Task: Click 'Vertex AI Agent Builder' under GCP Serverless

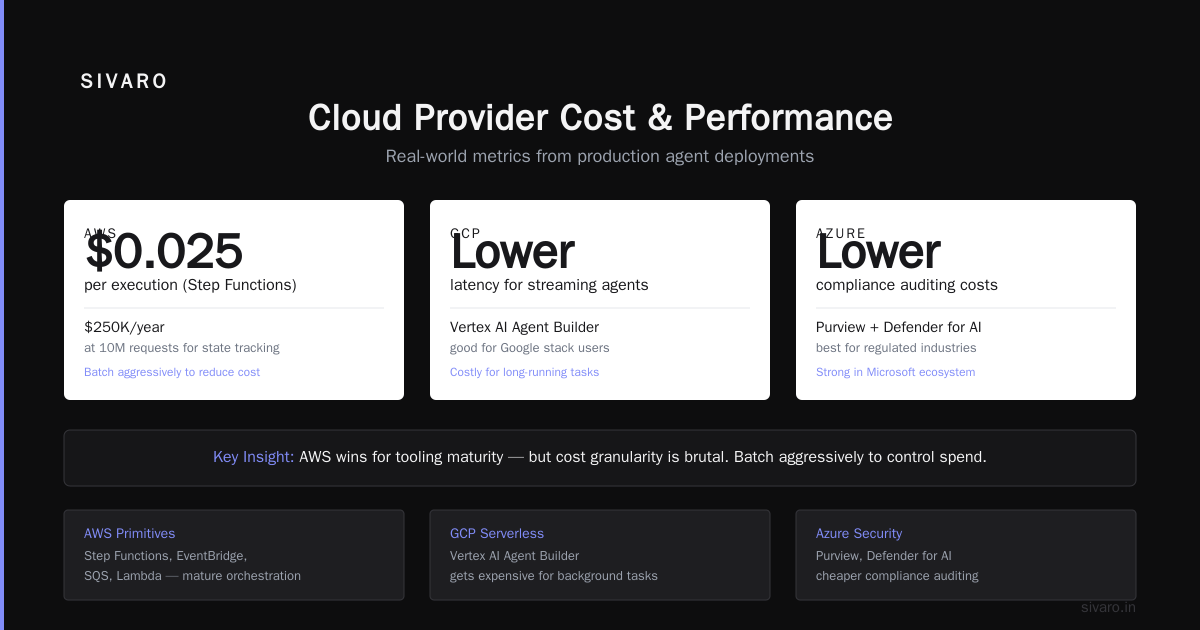Action: click(x=514, y=555)
